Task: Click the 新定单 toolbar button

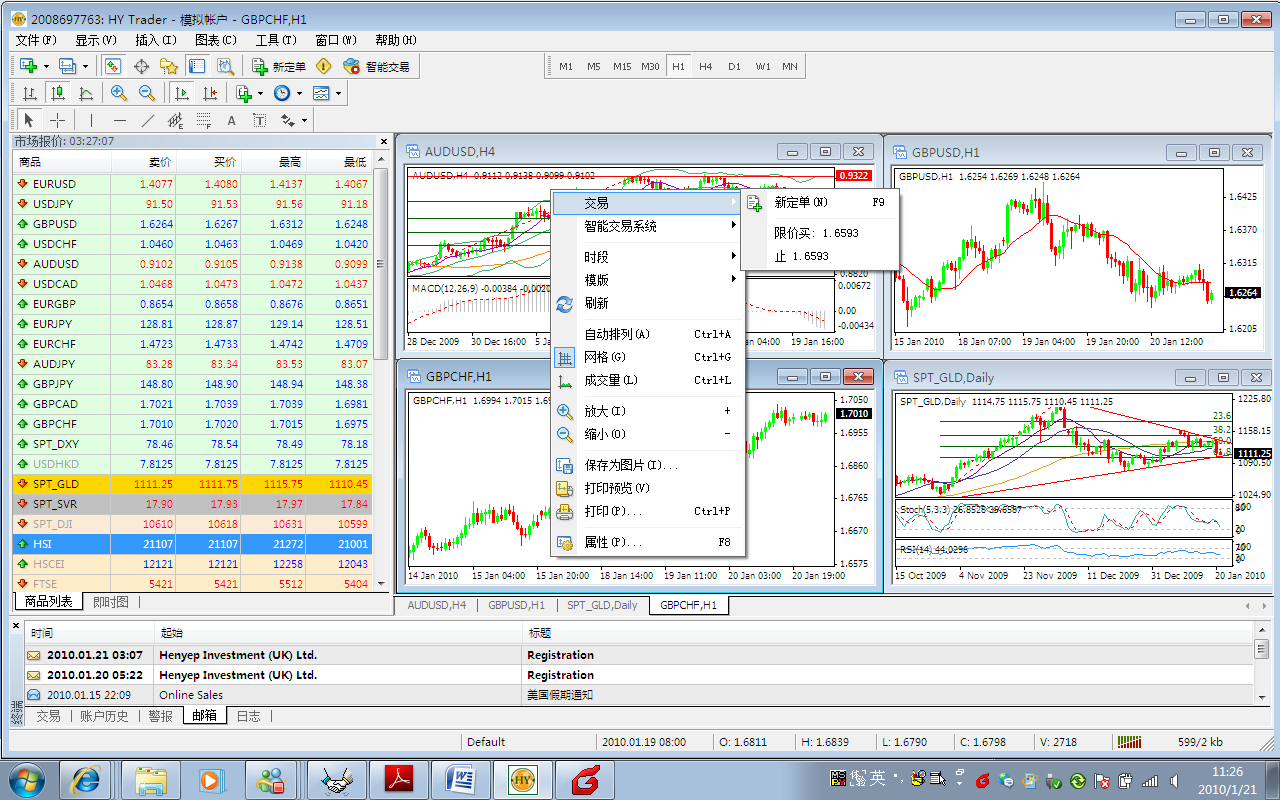Action: click(279, 66)
